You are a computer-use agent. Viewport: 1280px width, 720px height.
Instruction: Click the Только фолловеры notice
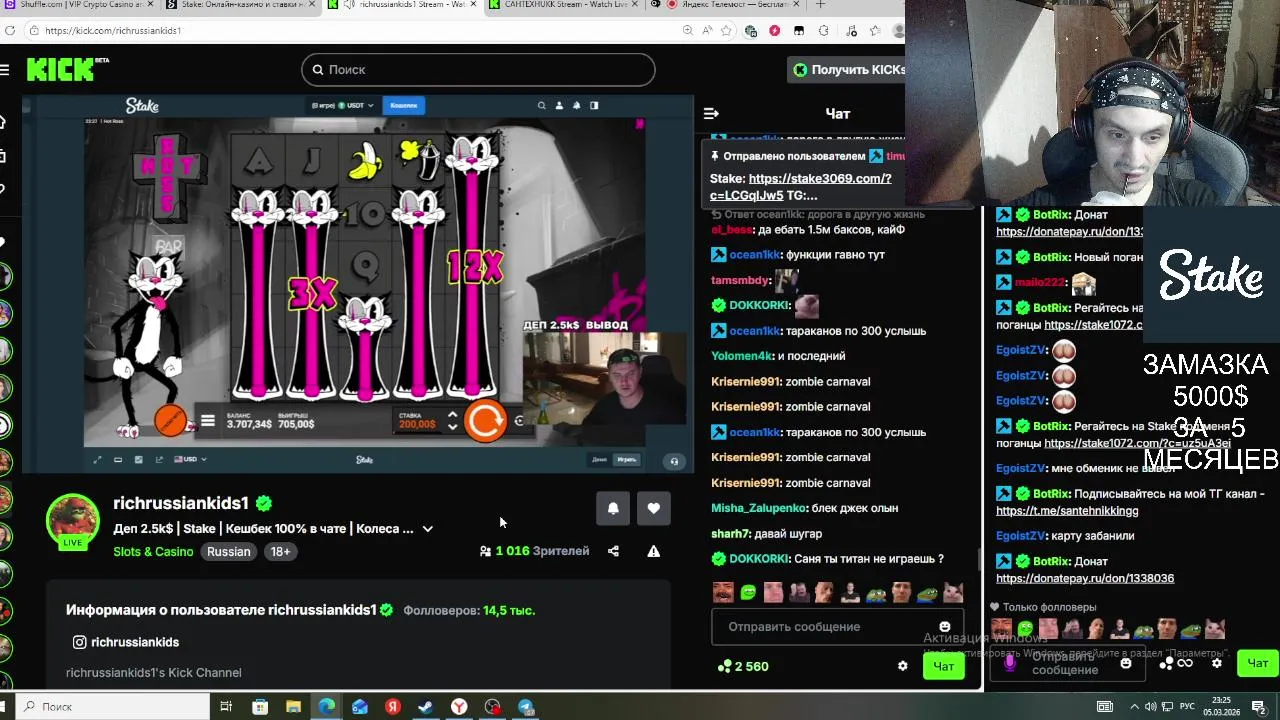coord(1043,607)
